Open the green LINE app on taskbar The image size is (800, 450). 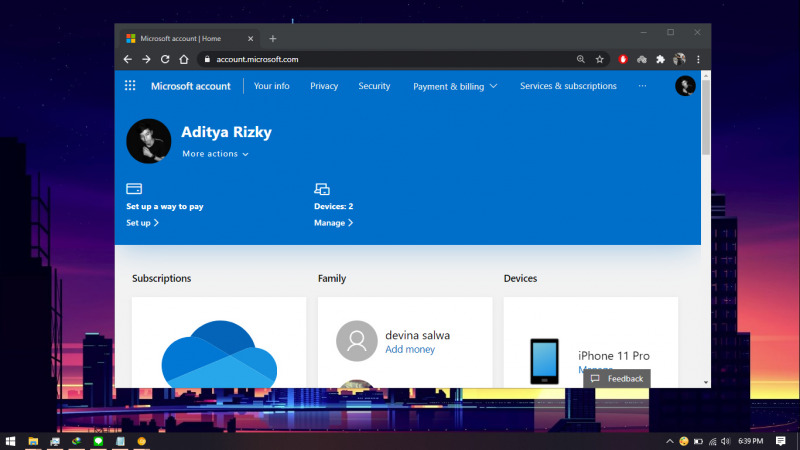98,441
